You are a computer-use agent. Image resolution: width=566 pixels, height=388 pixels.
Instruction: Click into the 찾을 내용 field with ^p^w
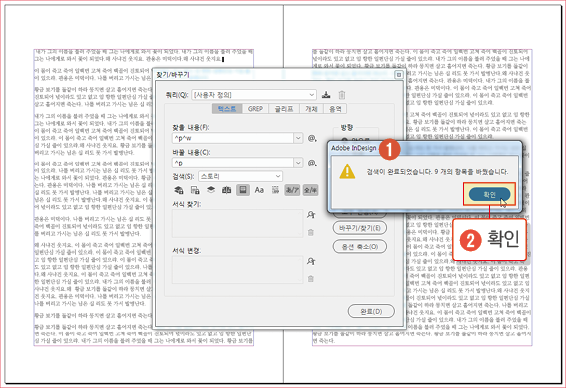[233, 138]
